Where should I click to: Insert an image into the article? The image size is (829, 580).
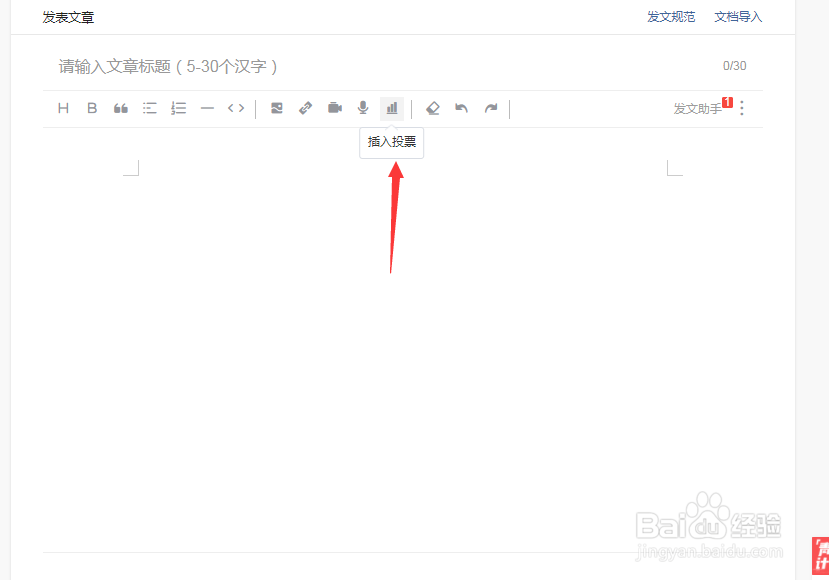coord(277,108)
